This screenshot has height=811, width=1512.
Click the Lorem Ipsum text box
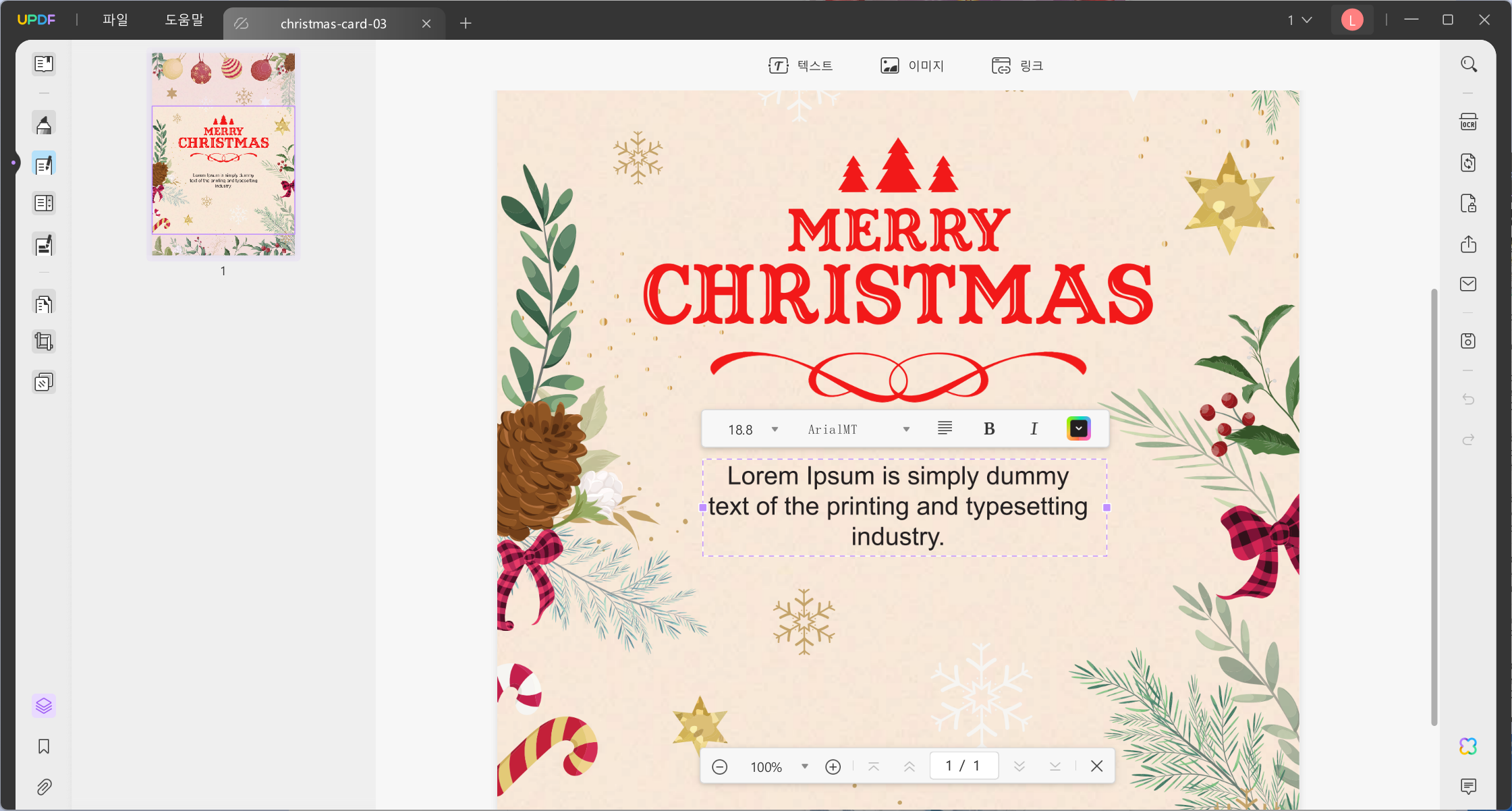pos(905,507)
